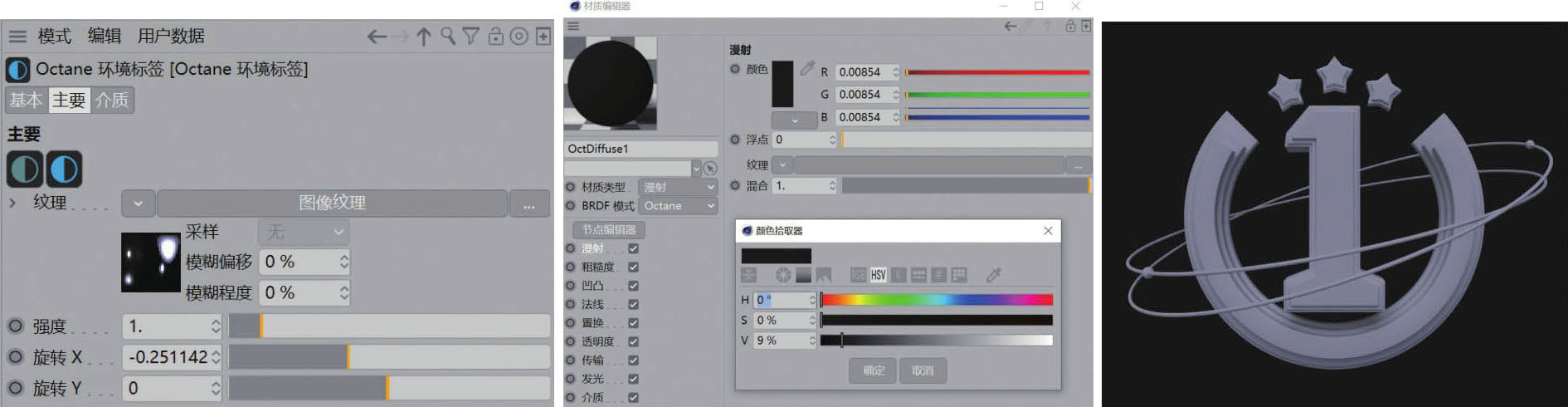
Task: Open the BRDF 模式 Octane dropdown
Action: coord(679,206)
